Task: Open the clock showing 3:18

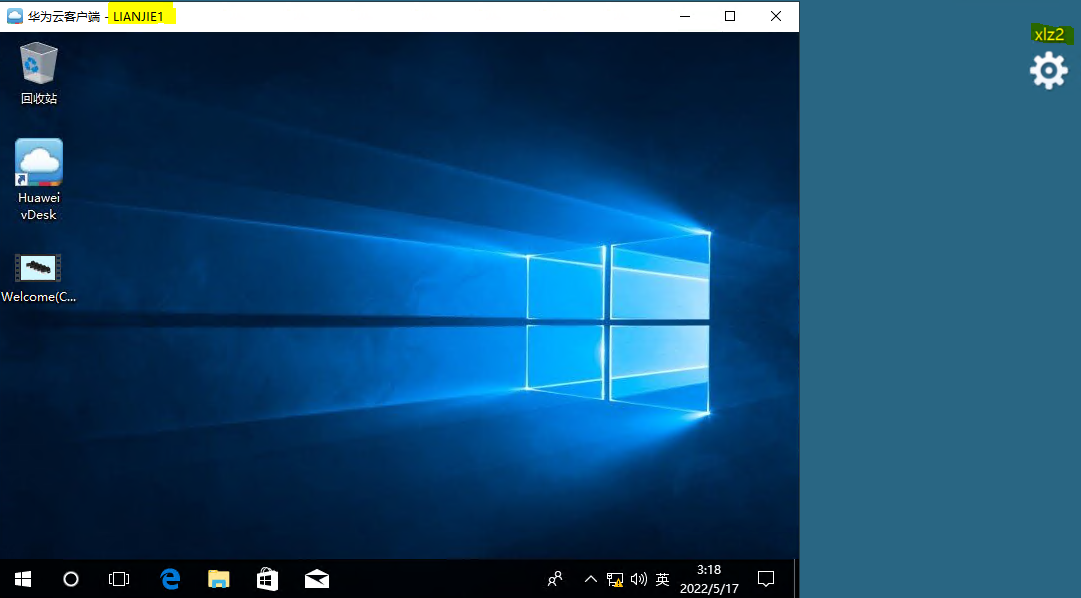Action: coord(709,579)
